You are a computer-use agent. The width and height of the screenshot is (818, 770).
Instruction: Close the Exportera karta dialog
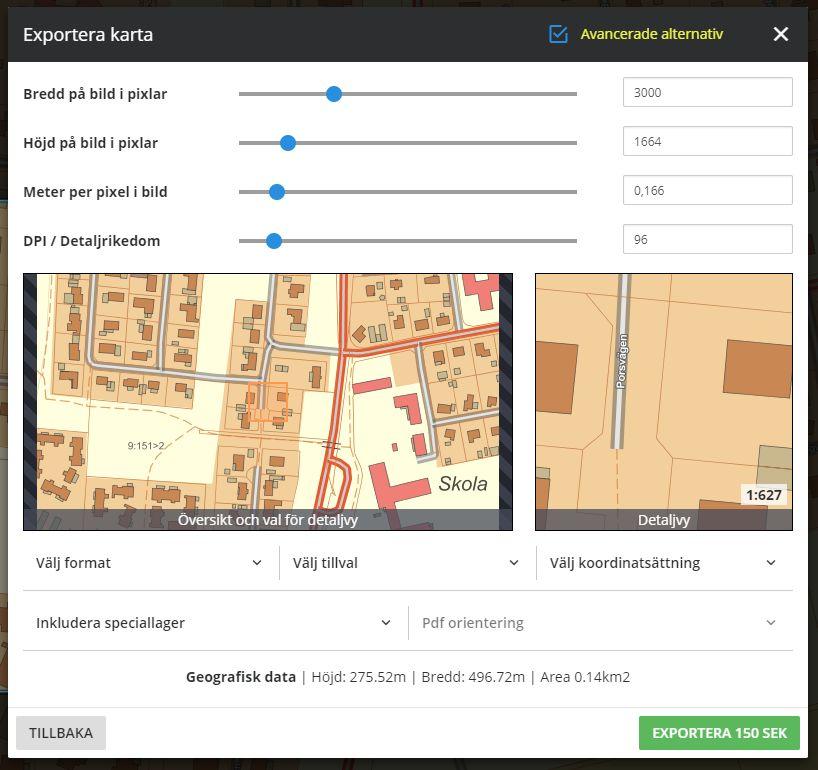780,34
